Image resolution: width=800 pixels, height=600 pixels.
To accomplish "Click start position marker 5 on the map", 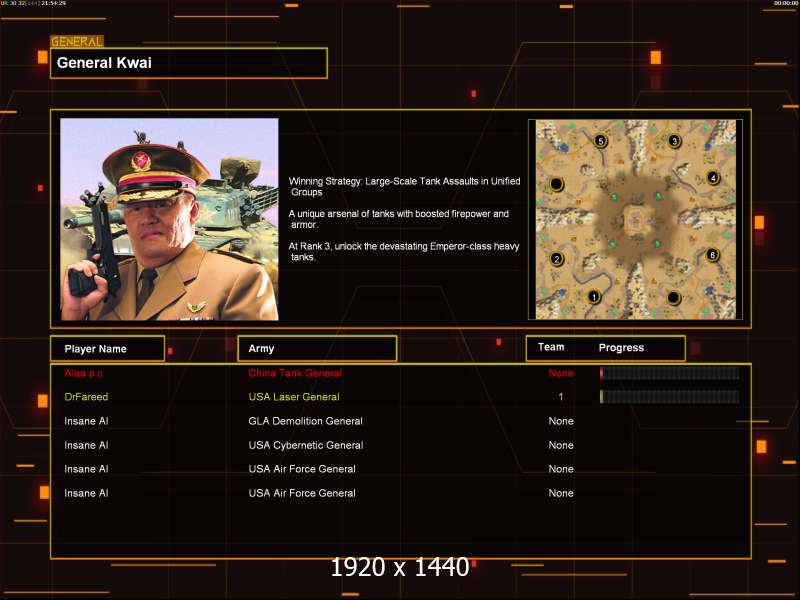I will pos(601,141).
